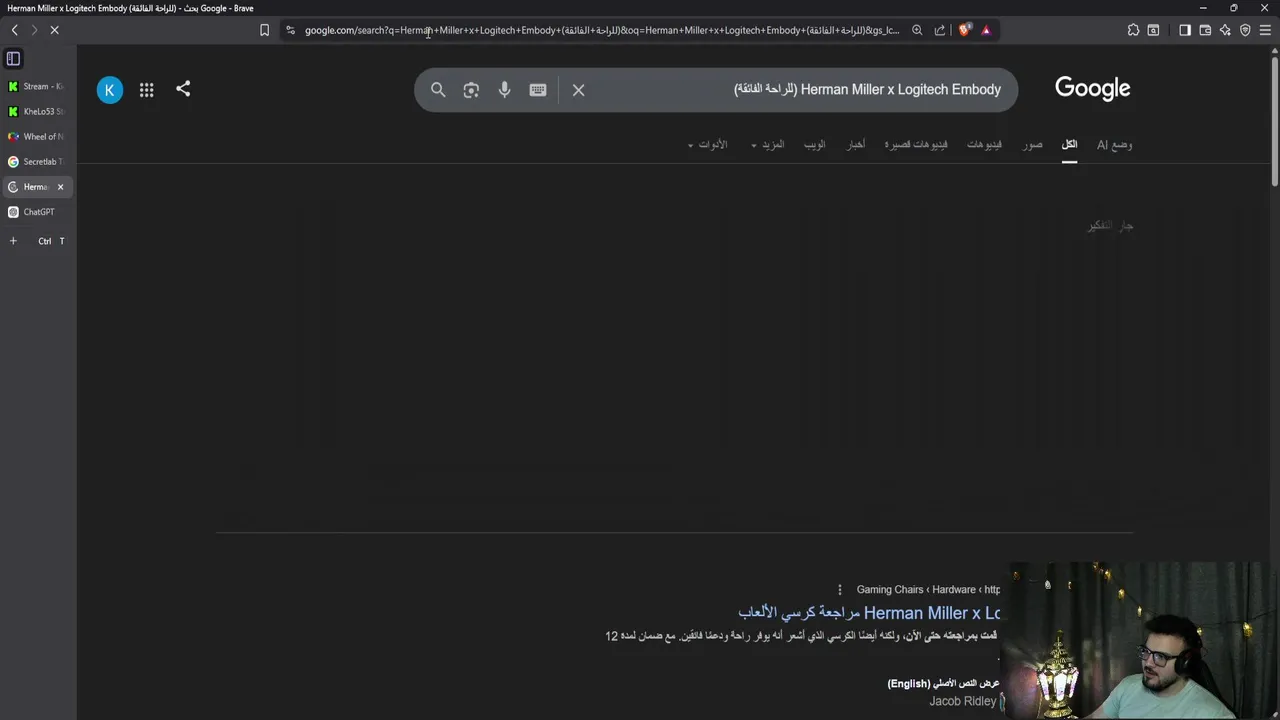Screen dimensions: 1280x720
Task: Expand the الأدوات tools dropdown
Action: click(x=708, y=145)
